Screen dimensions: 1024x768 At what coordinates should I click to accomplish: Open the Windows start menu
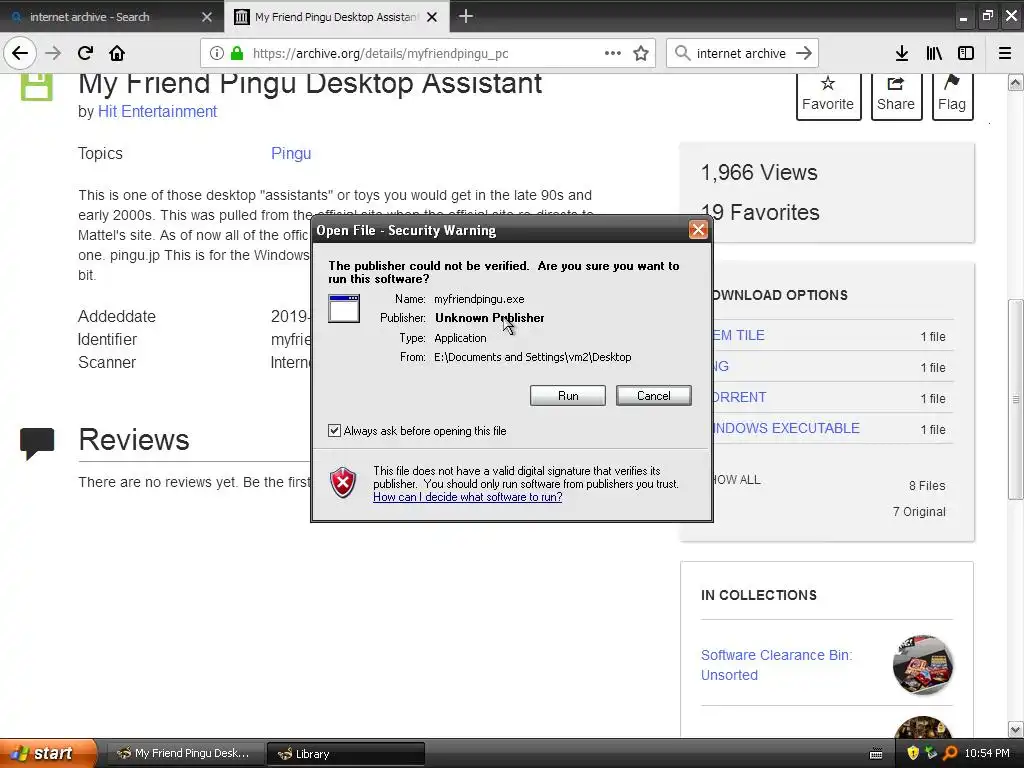tap(48, 754)
